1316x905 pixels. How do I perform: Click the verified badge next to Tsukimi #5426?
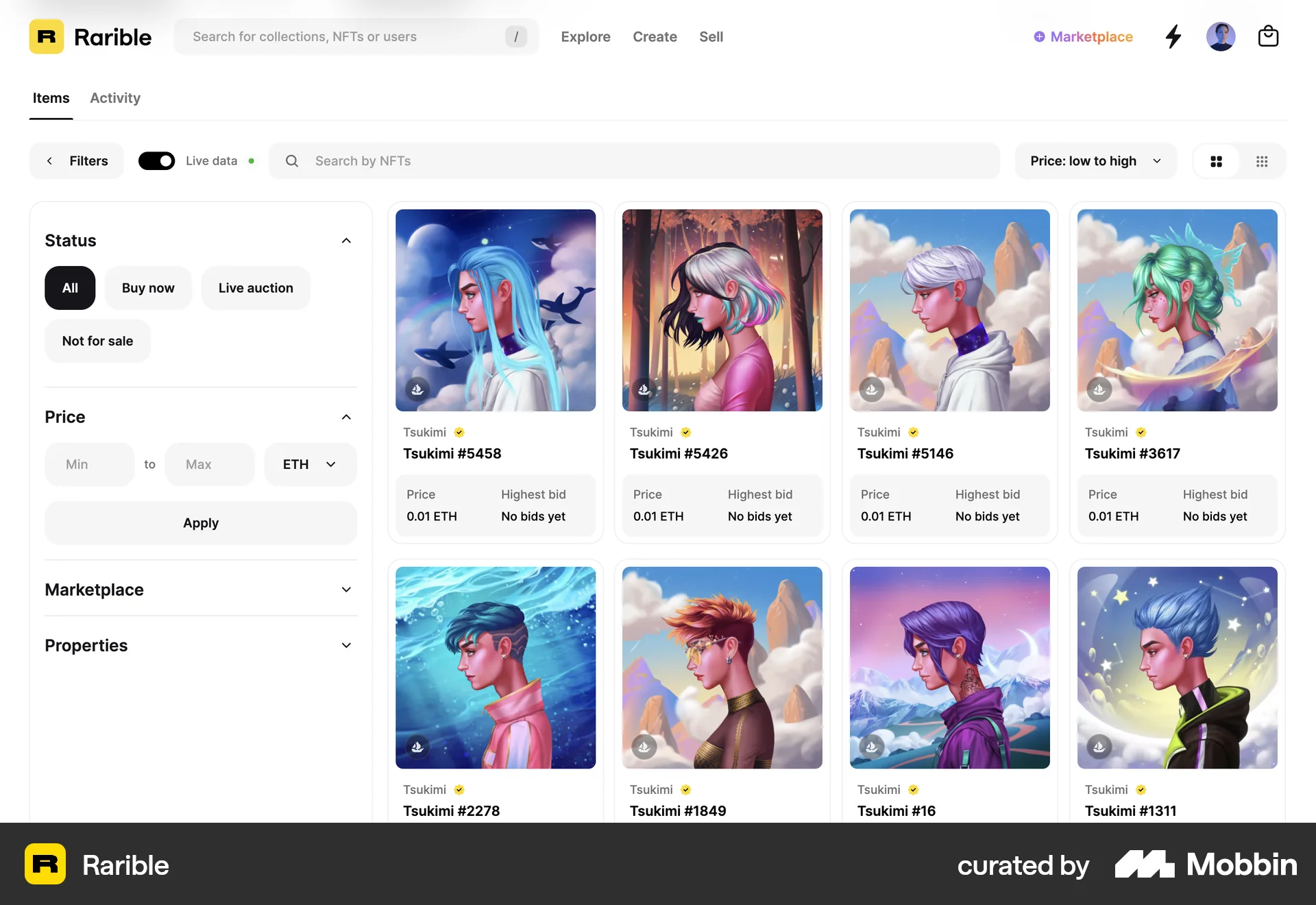pos(685,432)
